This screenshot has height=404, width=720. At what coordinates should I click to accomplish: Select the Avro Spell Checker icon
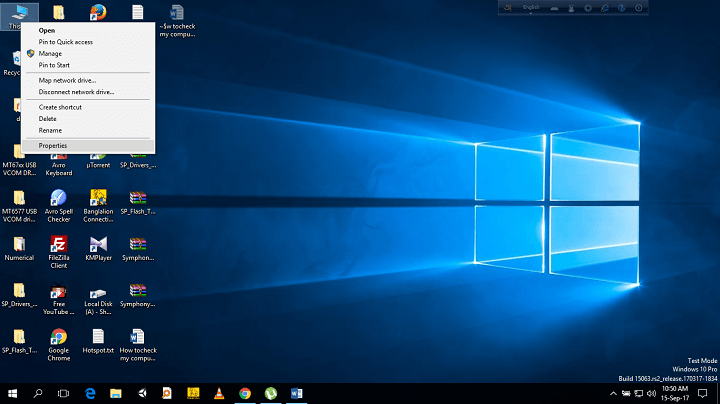pos(59,206)
